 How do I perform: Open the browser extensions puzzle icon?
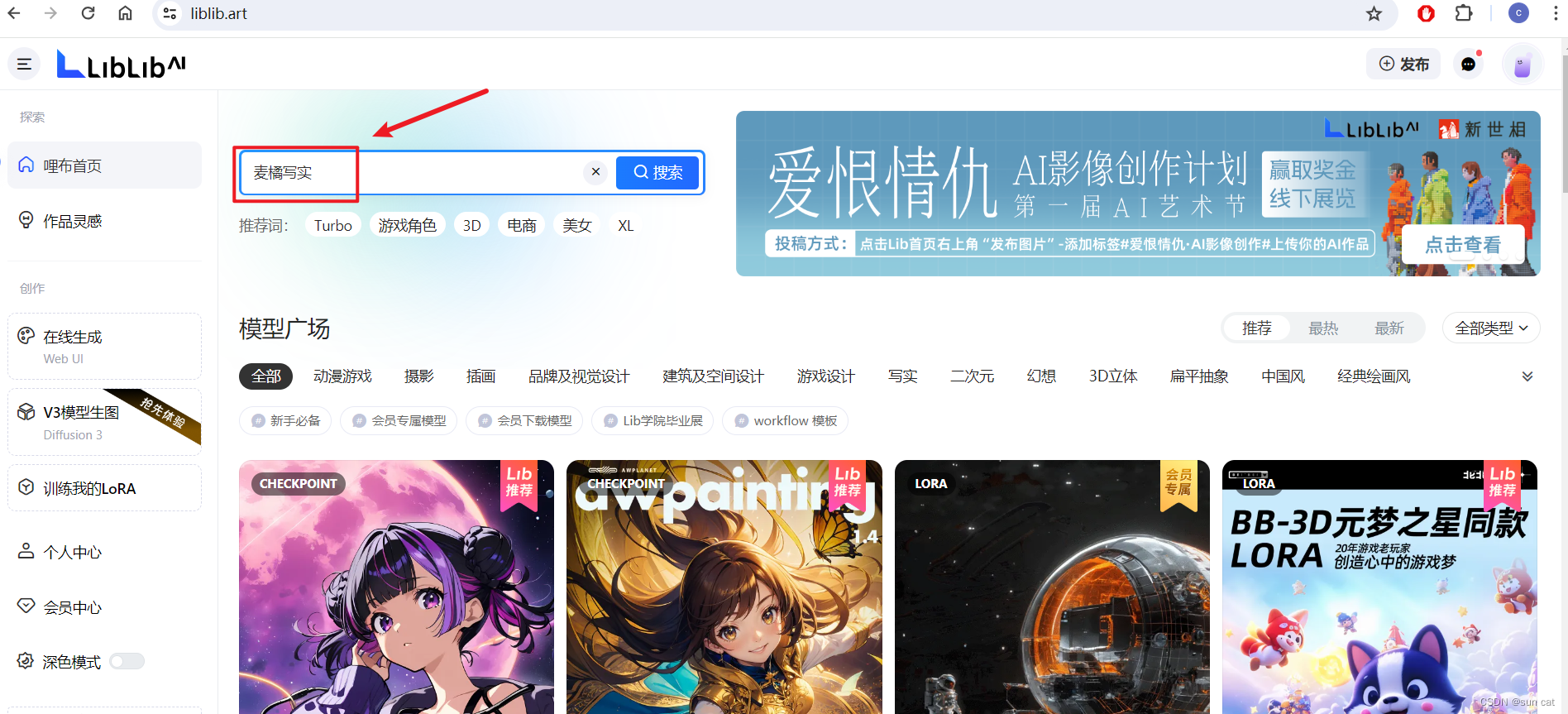coord(1464,13)
